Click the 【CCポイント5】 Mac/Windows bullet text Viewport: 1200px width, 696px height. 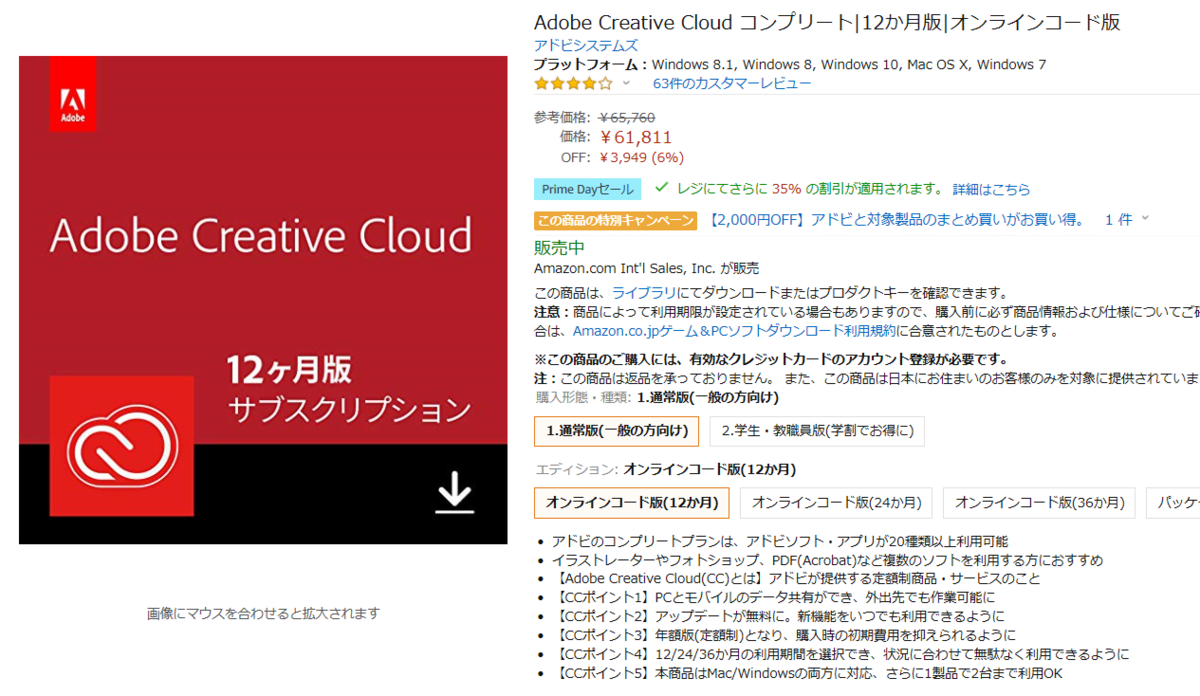[x=807, y=673]
